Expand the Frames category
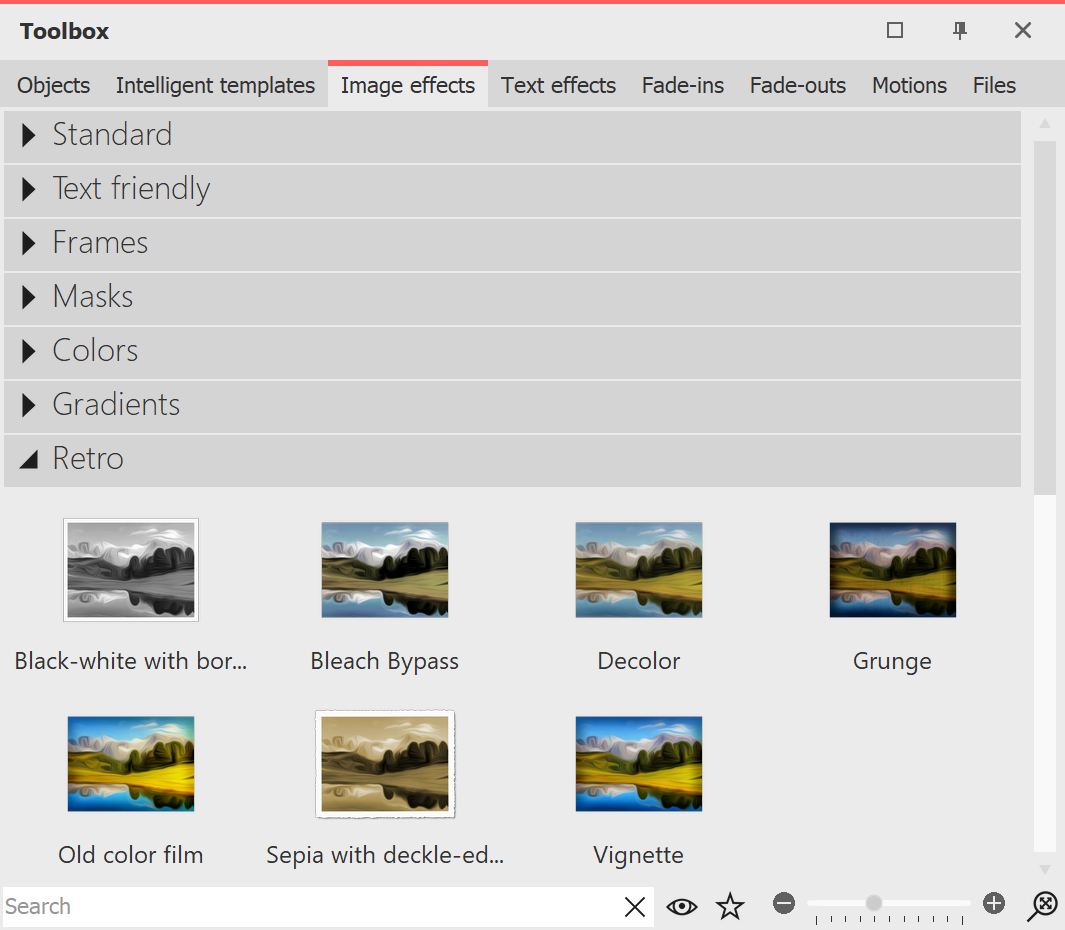Viewport: 1065px width, 930px height. 99,242
